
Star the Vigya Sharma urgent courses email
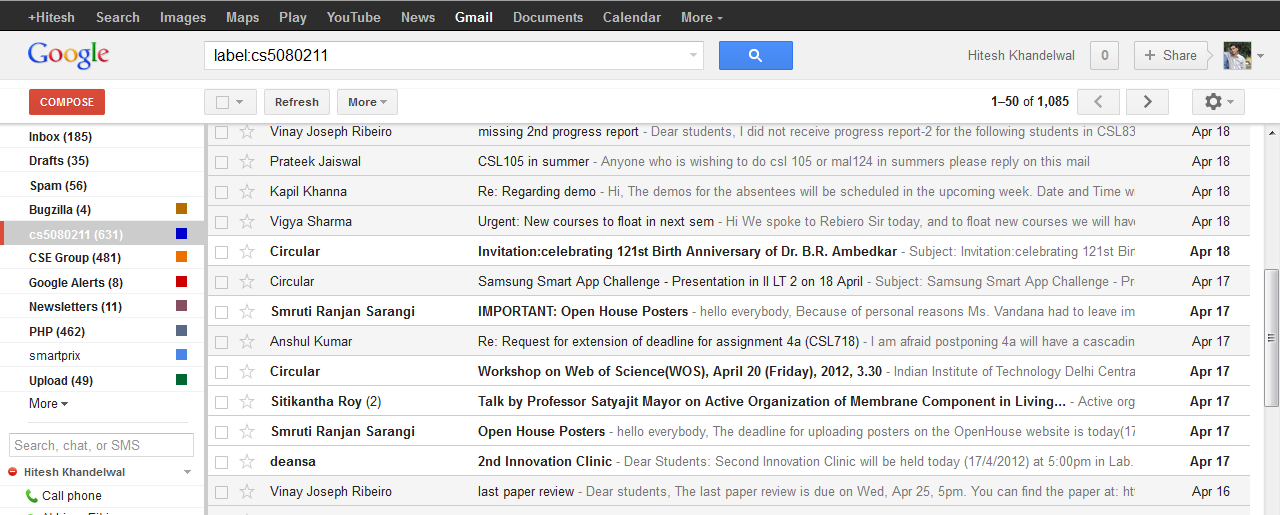click(247, 222)
